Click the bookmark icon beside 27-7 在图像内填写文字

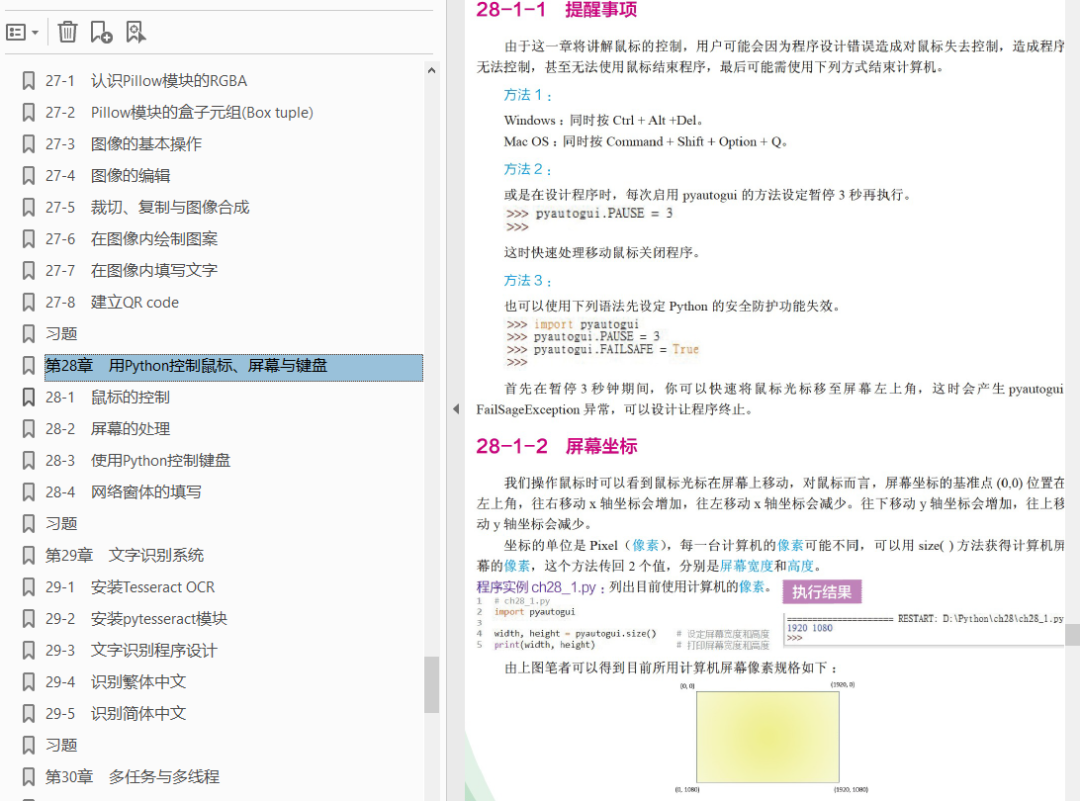[28, 271]
